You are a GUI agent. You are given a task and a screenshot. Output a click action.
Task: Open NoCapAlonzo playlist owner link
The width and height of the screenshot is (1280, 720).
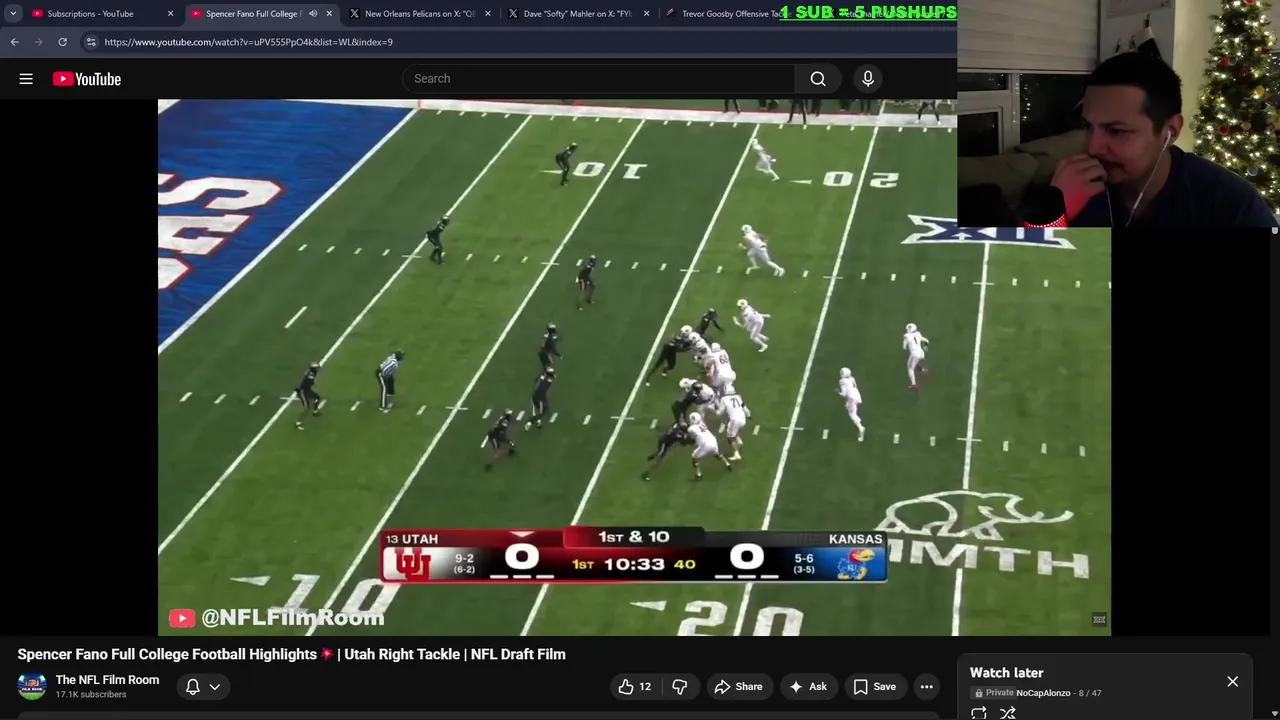click(1043, 693)
